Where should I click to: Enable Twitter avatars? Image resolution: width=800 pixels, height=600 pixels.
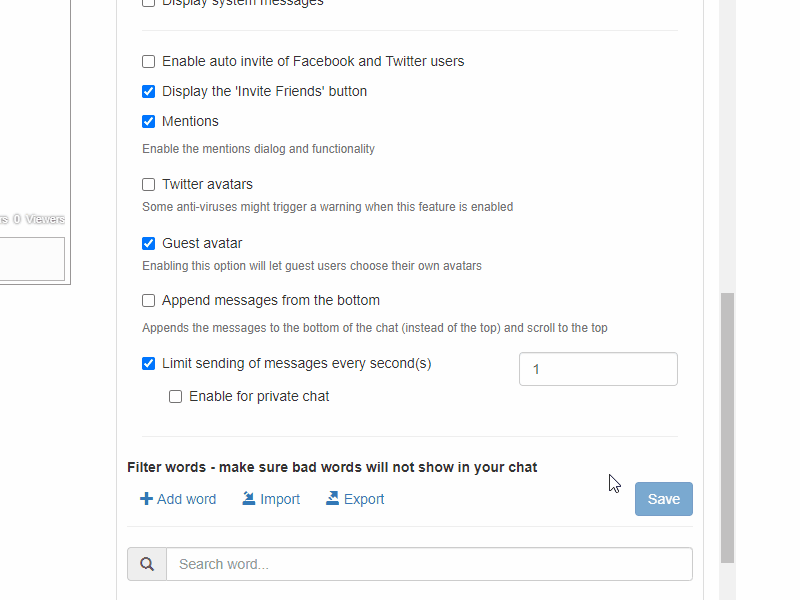click(148, 184)
